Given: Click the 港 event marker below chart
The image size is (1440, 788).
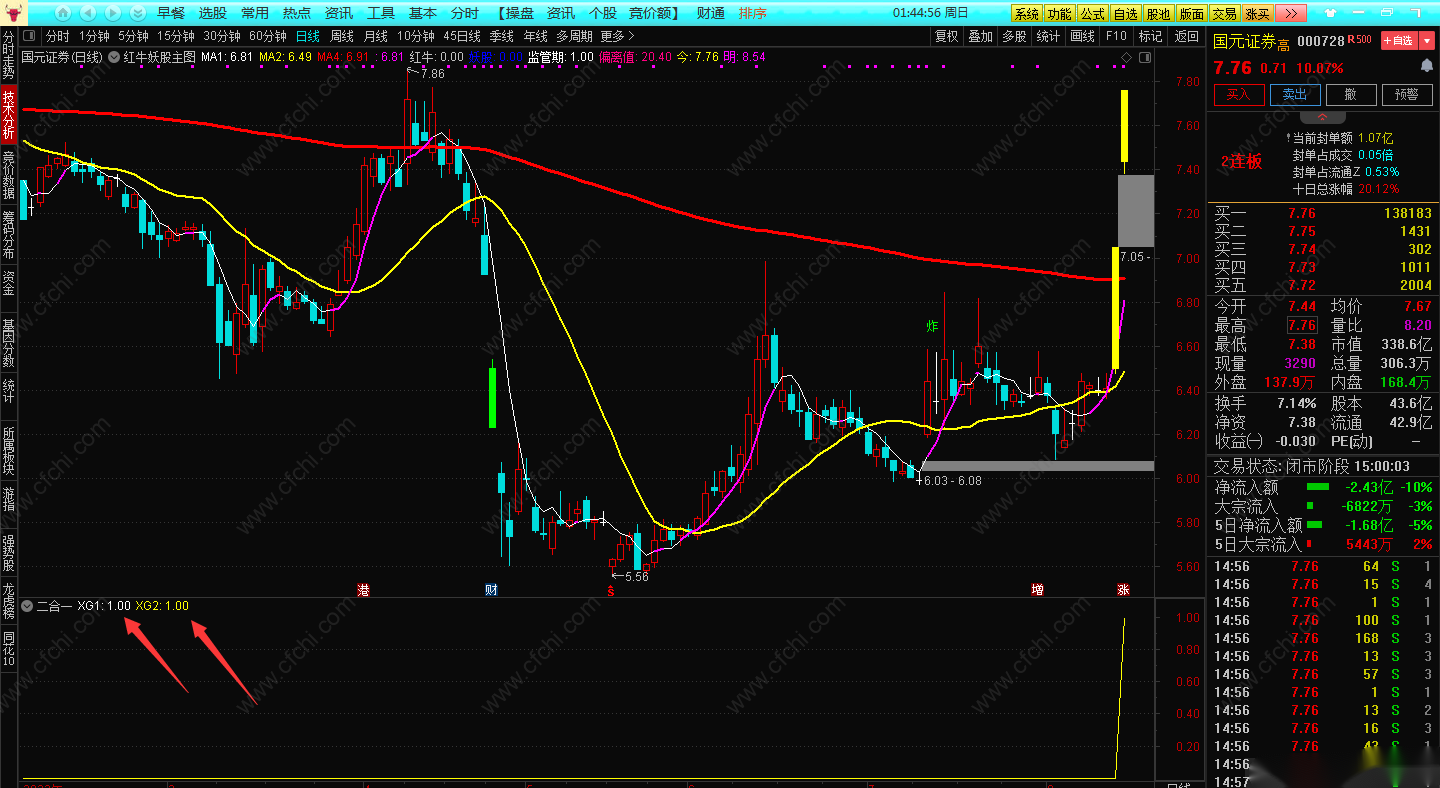Looking at the screenshot, I should (x=363, y=590).
